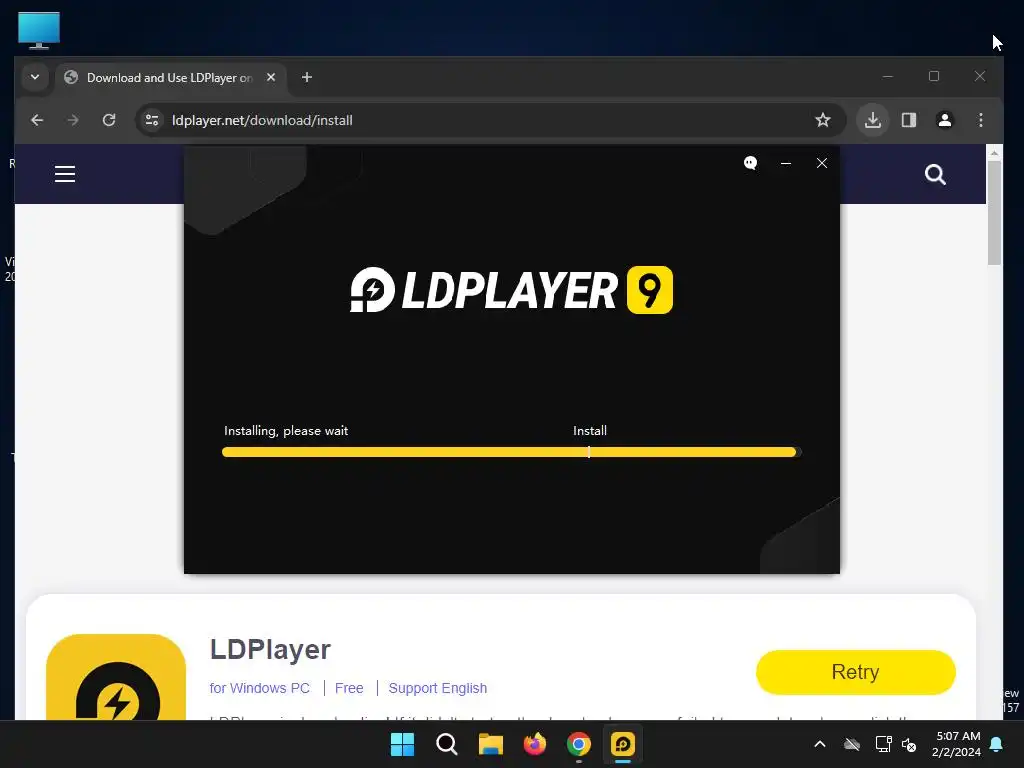Open the hamburger menu on LDPlayer site
The width and height of the screenshot is (1024, 768).
pos(65,174)
